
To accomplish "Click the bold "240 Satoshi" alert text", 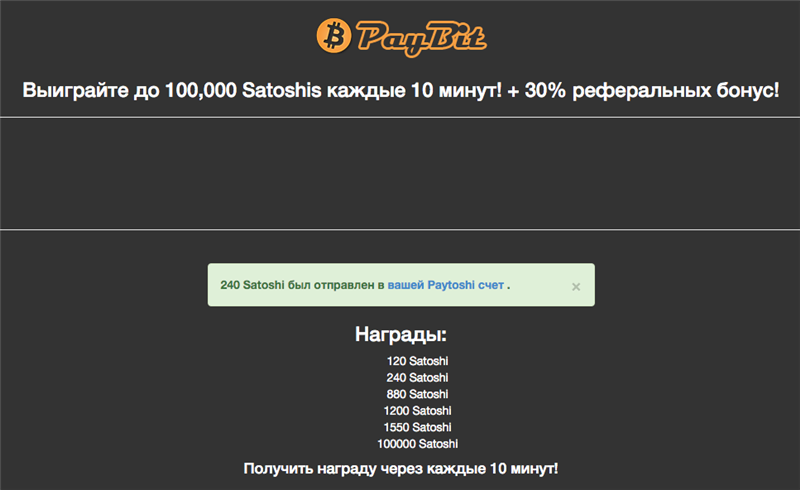I will click(252, 285).
